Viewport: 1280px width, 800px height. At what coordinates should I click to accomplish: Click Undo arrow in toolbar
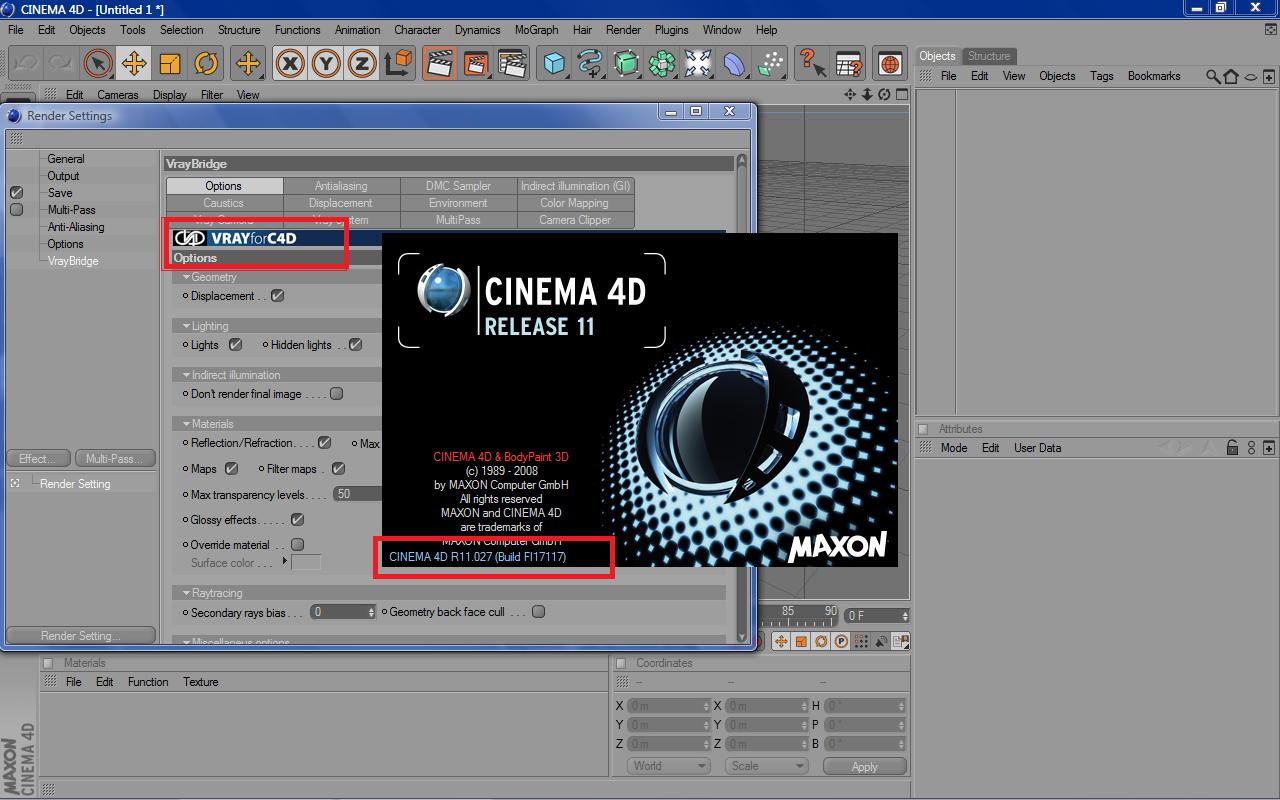point(25,64)
